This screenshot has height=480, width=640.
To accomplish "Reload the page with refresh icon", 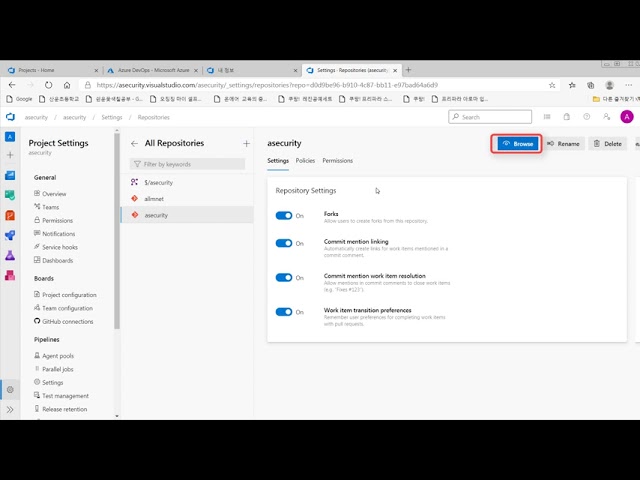I will (49, 85).
